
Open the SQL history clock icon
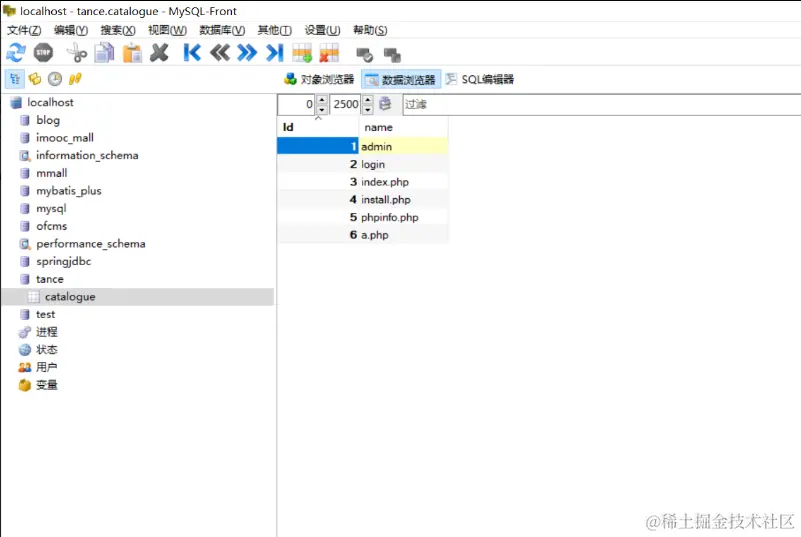(x=55, y=79)
